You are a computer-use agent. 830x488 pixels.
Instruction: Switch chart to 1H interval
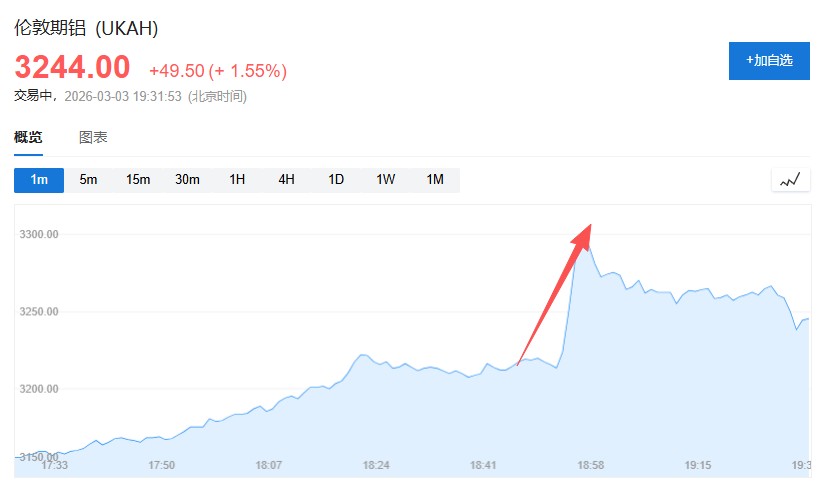point(237,180)
